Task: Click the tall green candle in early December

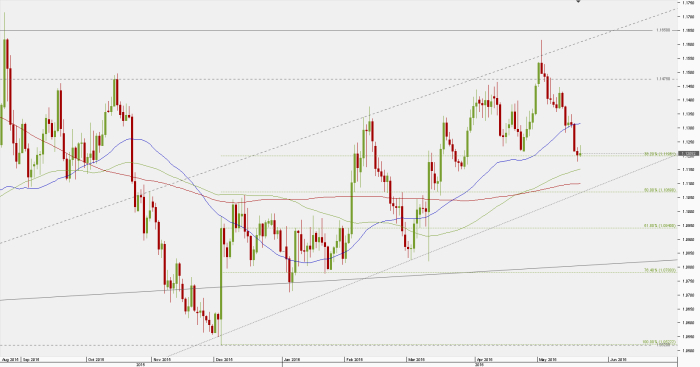Action: click(x=222, y=281)
